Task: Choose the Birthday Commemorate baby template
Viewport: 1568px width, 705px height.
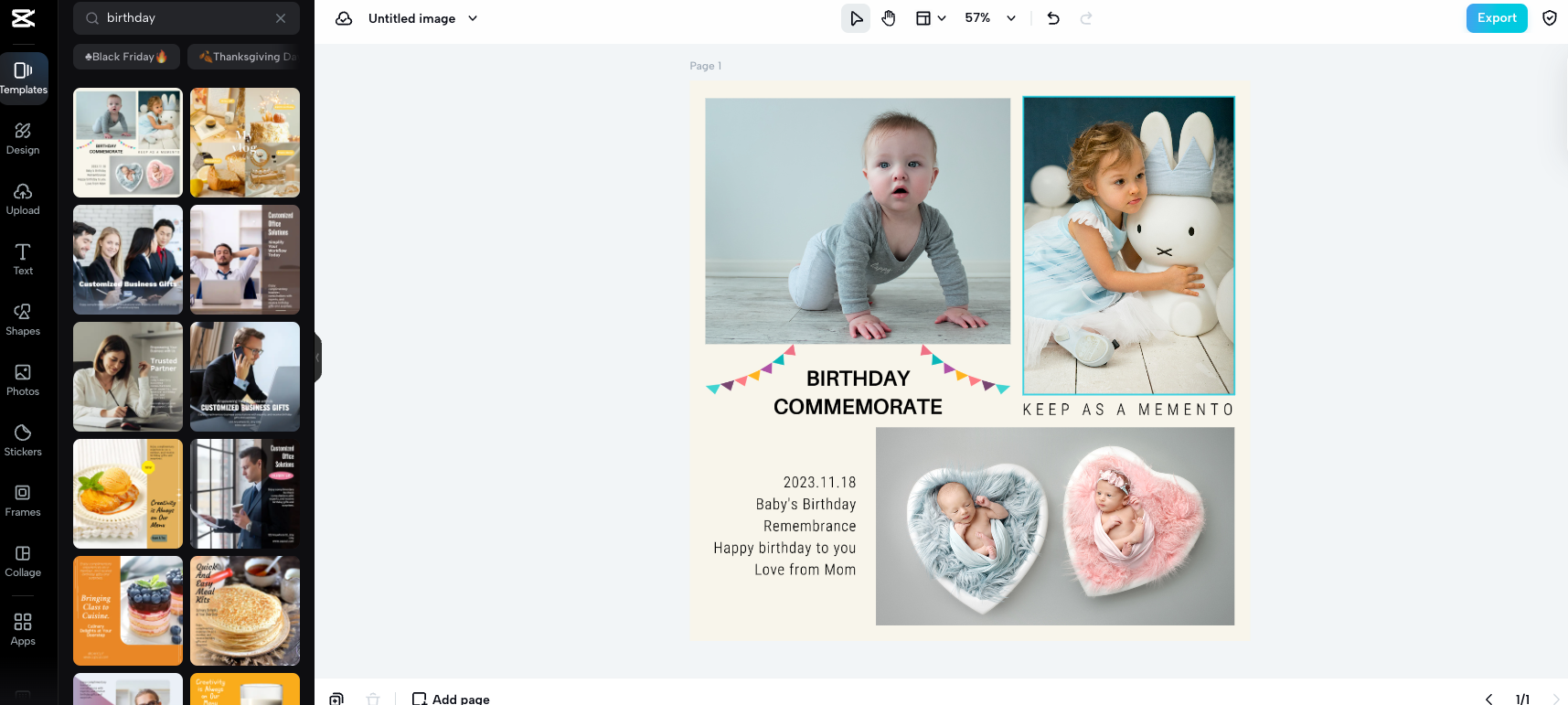Action: click(128, 143)
